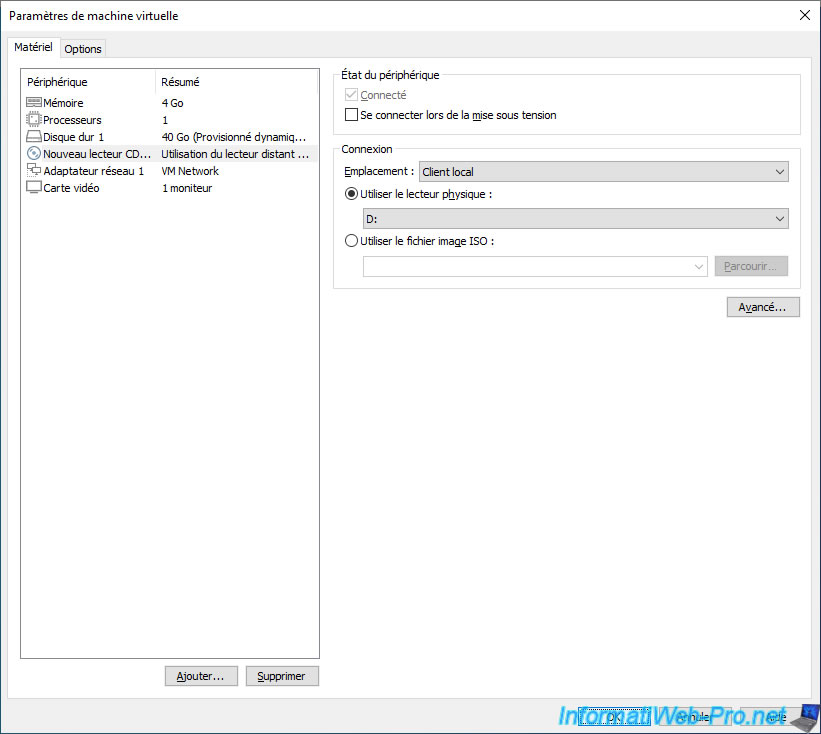Switch to the Matériel tab
This screenshot has height=734, width=821.
(33, 48)
